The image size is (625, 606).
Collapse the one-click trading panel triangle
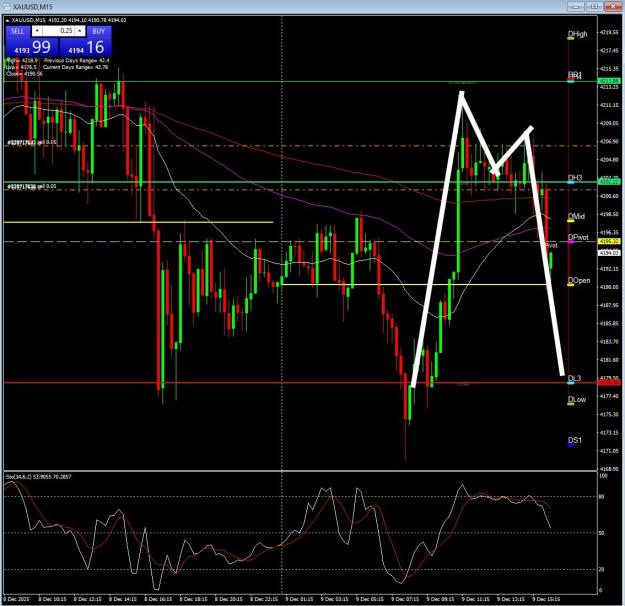pyautogui.click(x=7, y=20)
